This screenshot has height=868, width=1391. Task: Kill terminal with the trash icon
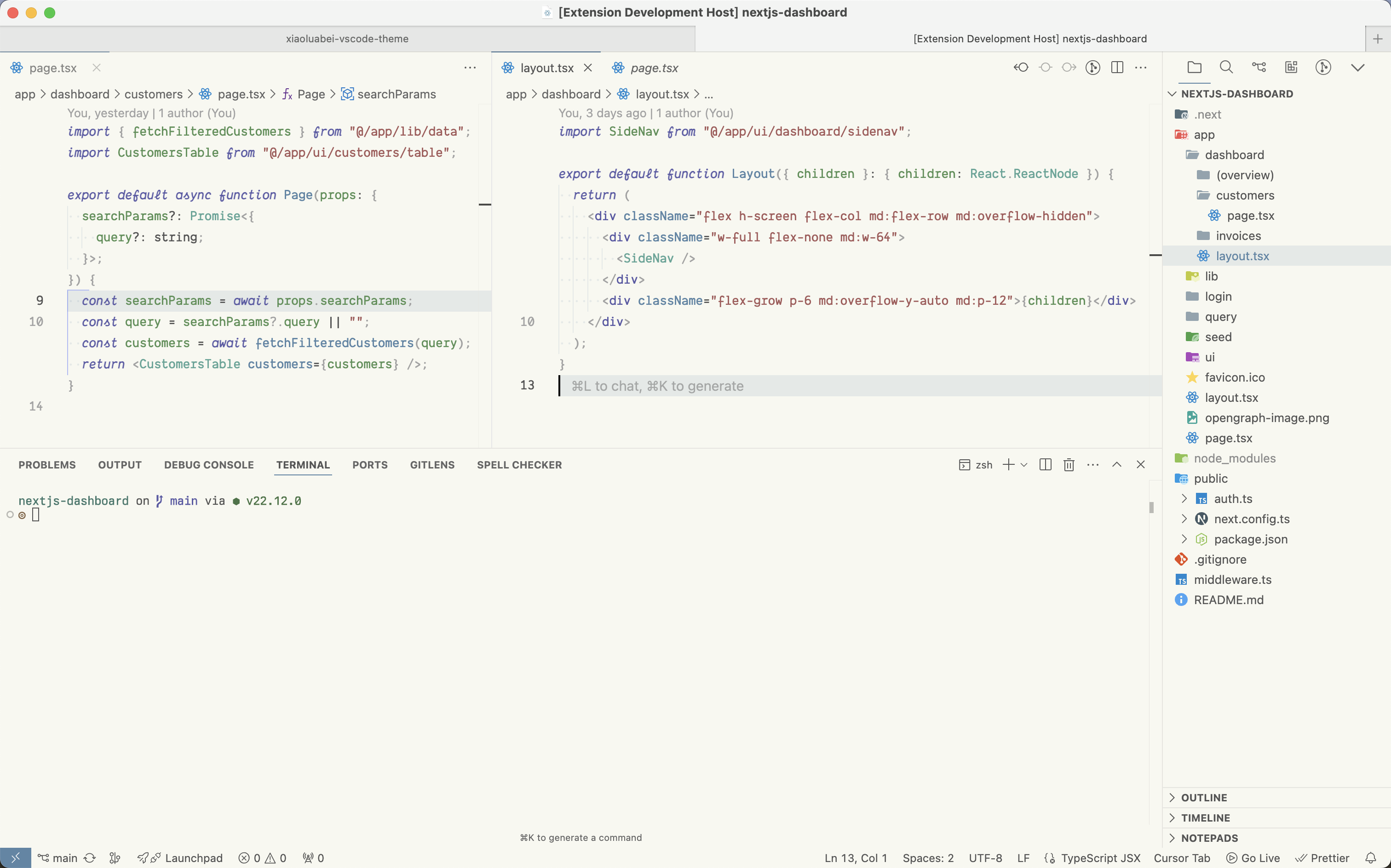(1069, 464)
